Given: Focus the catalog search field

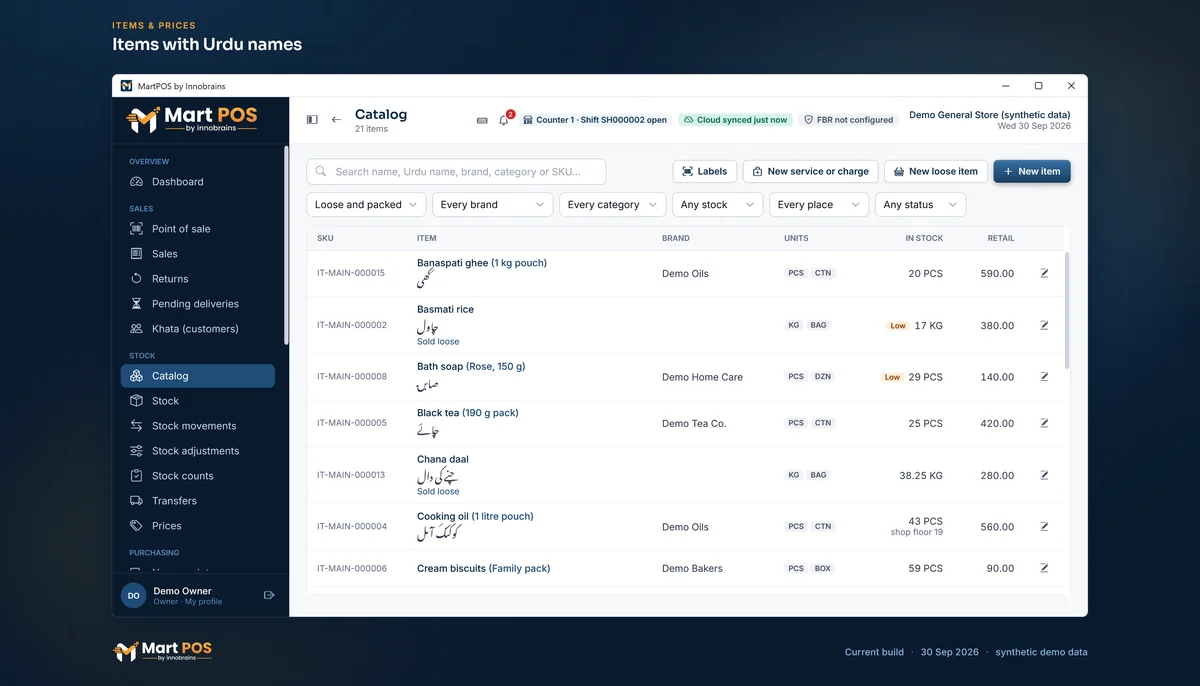Looking at the screenshot, I should (456, 171).
